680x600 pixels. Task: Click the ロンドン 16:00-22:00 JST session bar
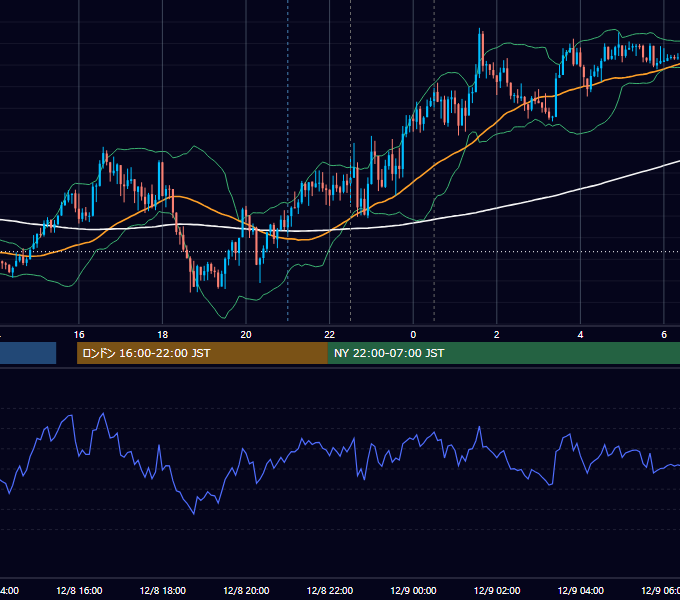tap(202, 353)
